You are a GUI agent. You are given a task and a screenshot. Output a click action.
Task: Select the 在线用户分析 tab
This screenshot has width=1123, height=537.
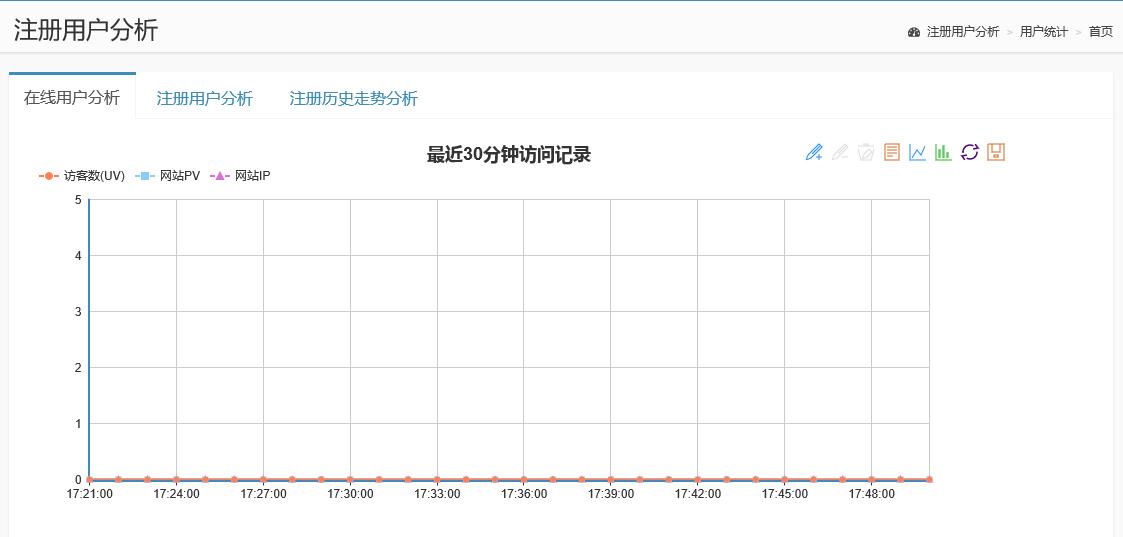click(72, 97)
